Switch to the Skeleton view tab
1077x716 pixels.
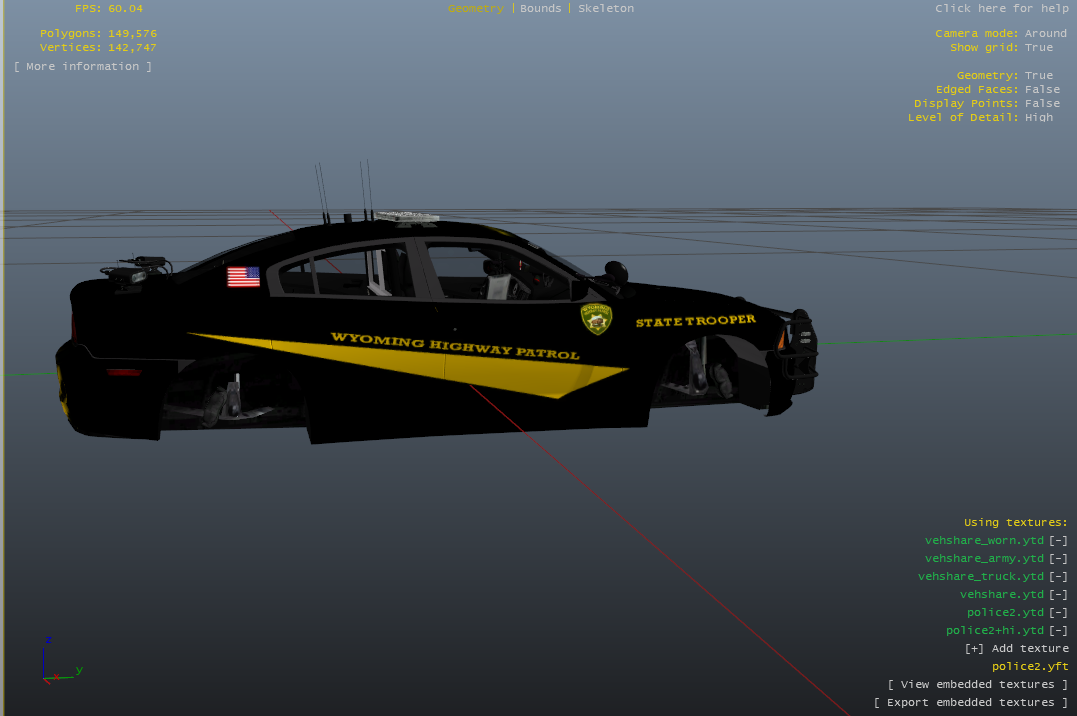coord(606,8)
